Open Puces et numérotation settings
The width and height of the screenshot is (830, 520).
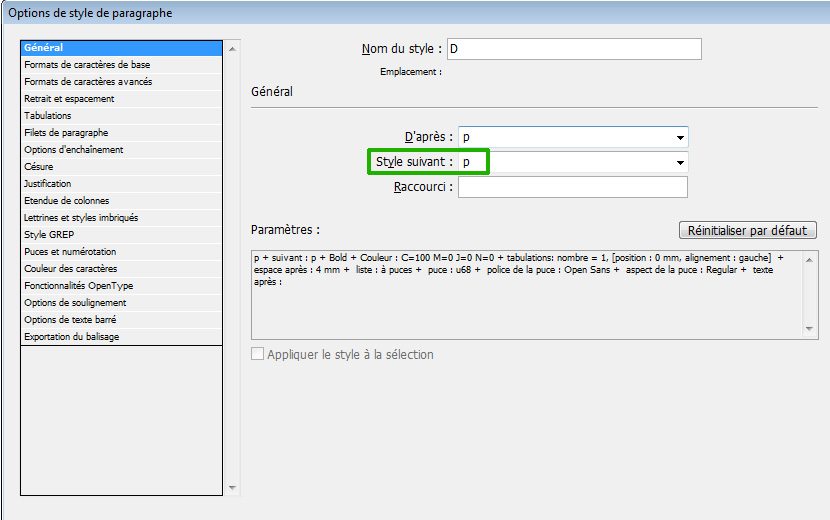tap(70, 252)
